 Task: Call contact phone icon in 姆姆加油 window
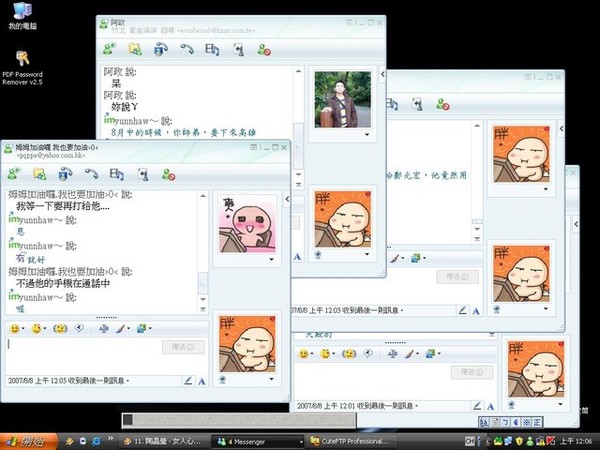tap(91, 174)
